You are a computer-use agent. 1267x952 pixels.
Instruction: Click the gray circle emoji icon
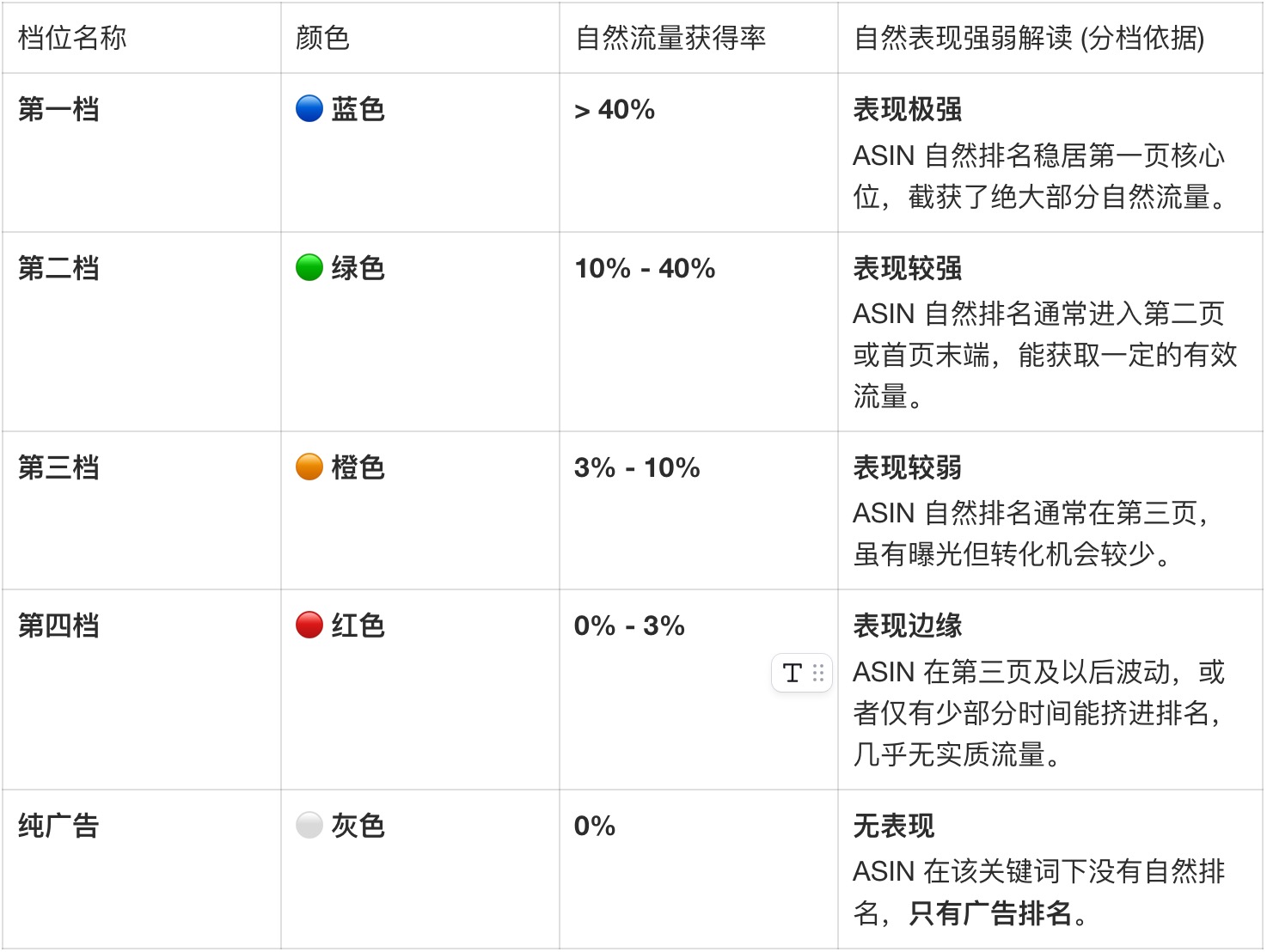point(309,826)
